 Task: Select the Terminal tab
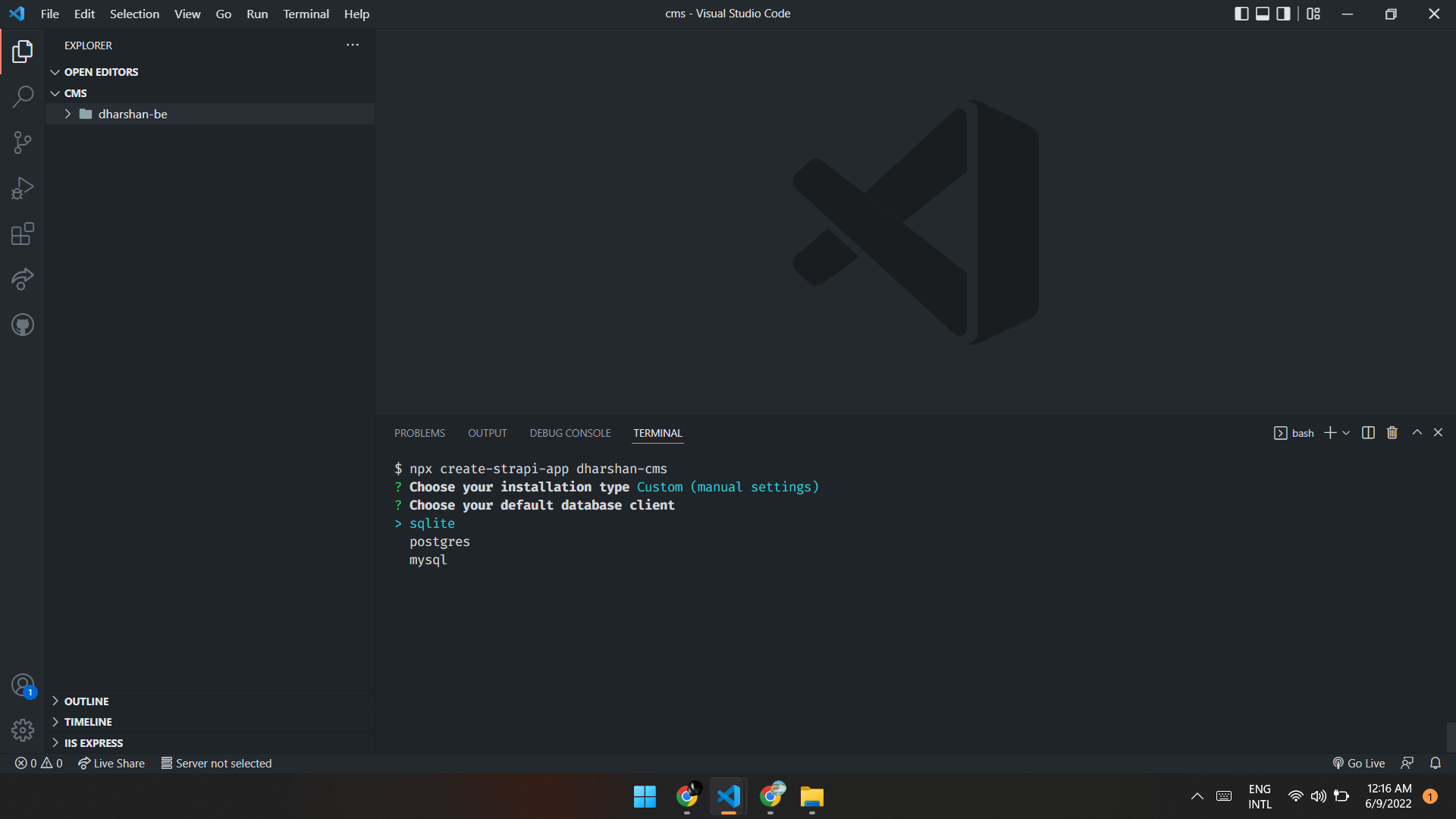(657, 433)
